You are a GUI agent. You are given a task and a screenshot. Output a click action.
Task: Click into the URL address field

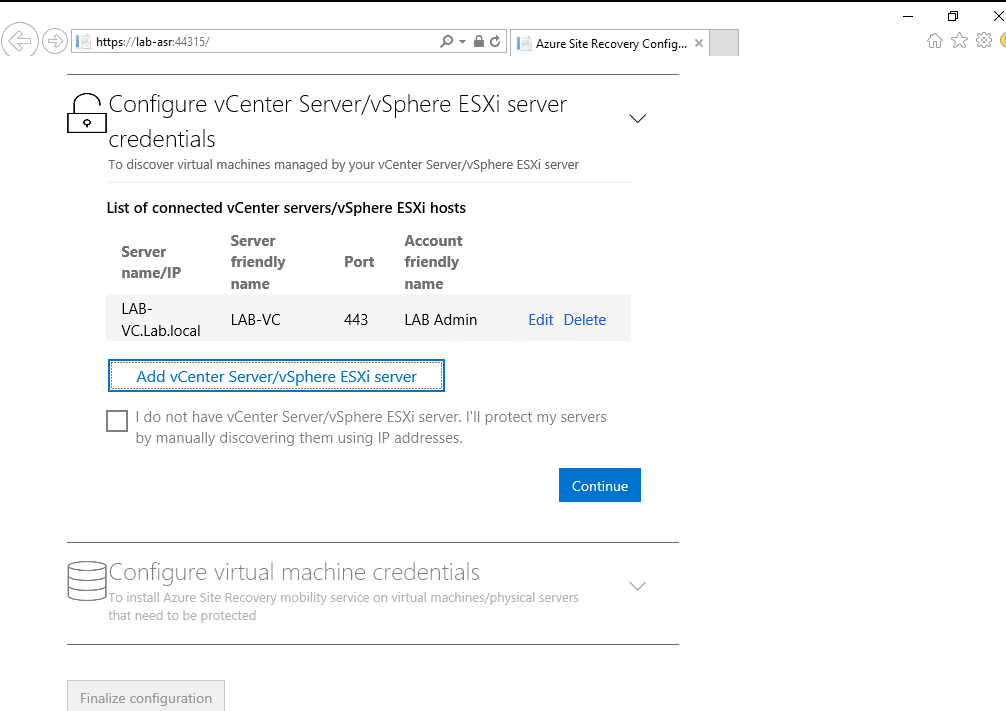tap(300, 42)
